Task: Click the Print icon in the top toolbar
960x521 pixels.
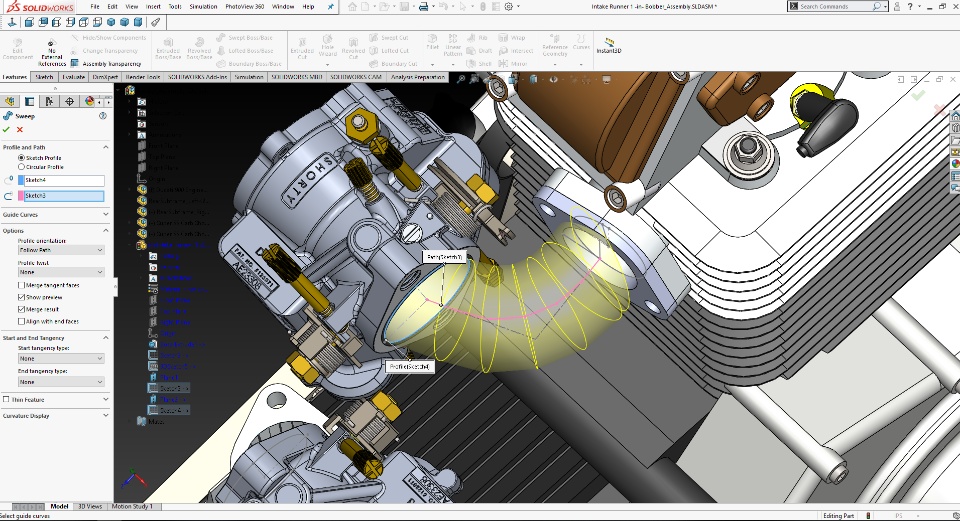Action: tap(423, 7)
